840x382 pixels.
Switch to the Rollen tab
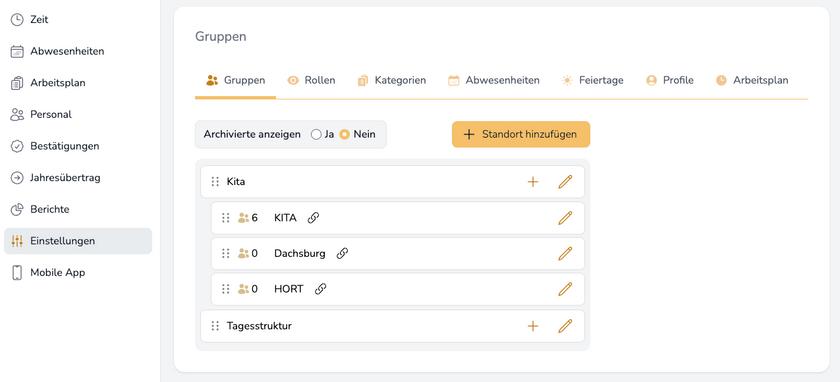pyautogui.click(x=312, y=80)
